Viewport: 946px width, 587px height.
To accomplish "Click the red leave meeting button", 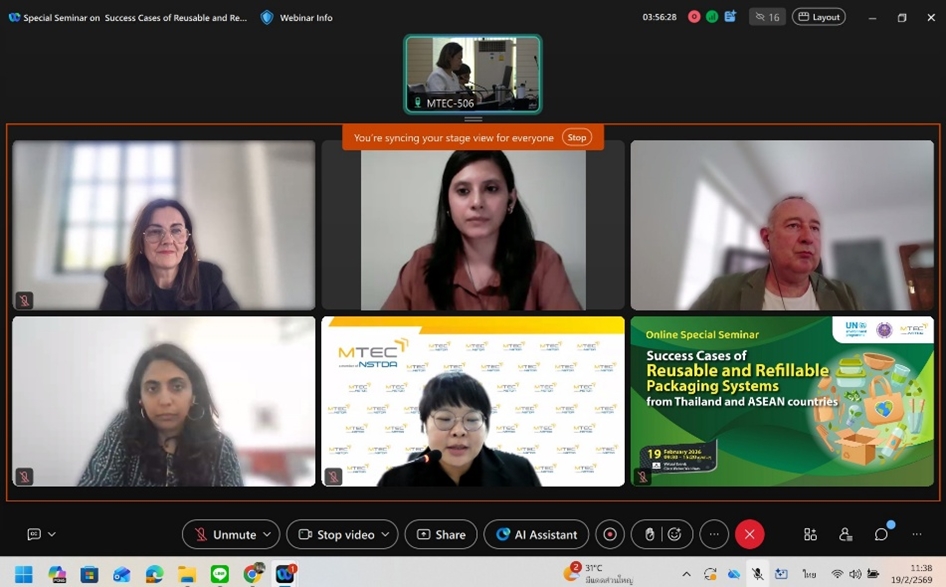I will (x=749, y=535).
